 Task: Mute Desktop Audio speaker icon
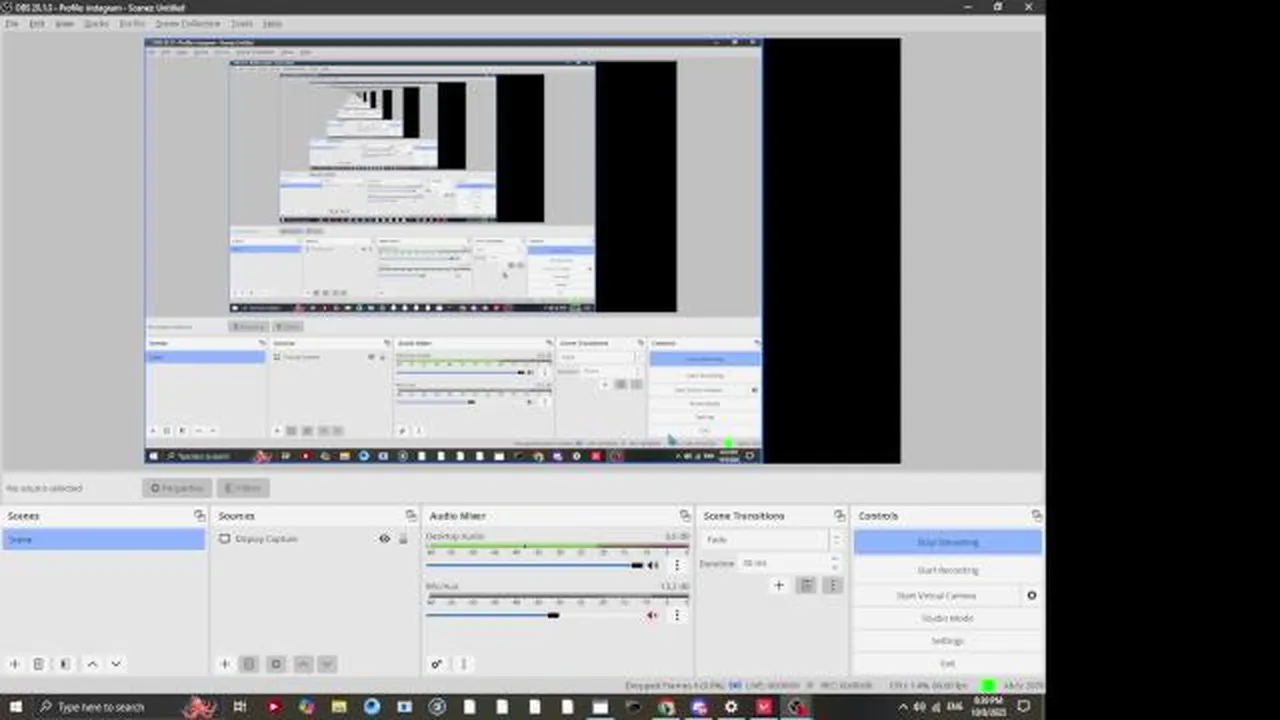pyautogui.click(x=653, y=566)
